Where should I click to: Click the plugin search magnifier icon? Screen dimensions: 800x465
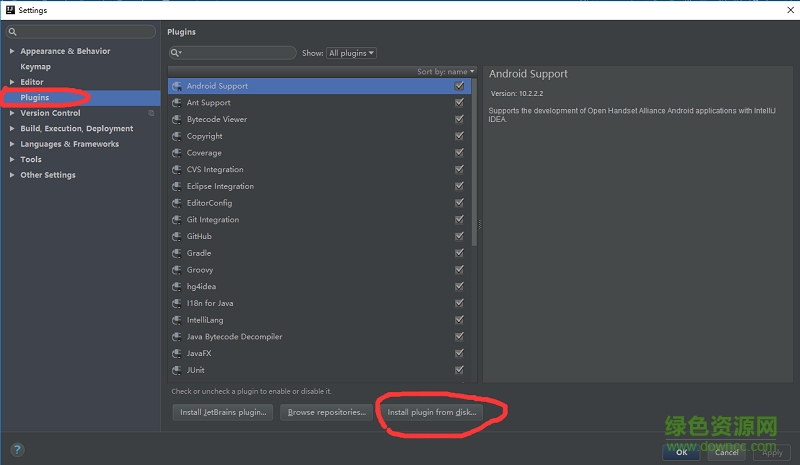[176, 53]
